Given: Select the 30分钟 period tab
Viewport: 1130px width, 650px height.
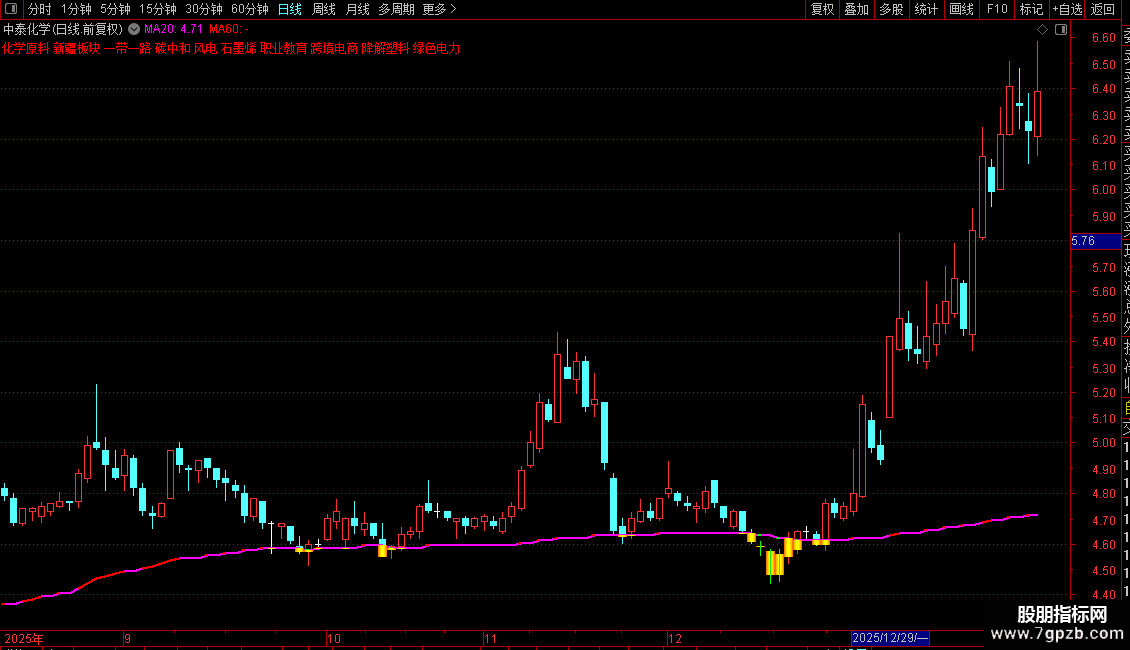Looking at the screenshot, I should (204, 9).
